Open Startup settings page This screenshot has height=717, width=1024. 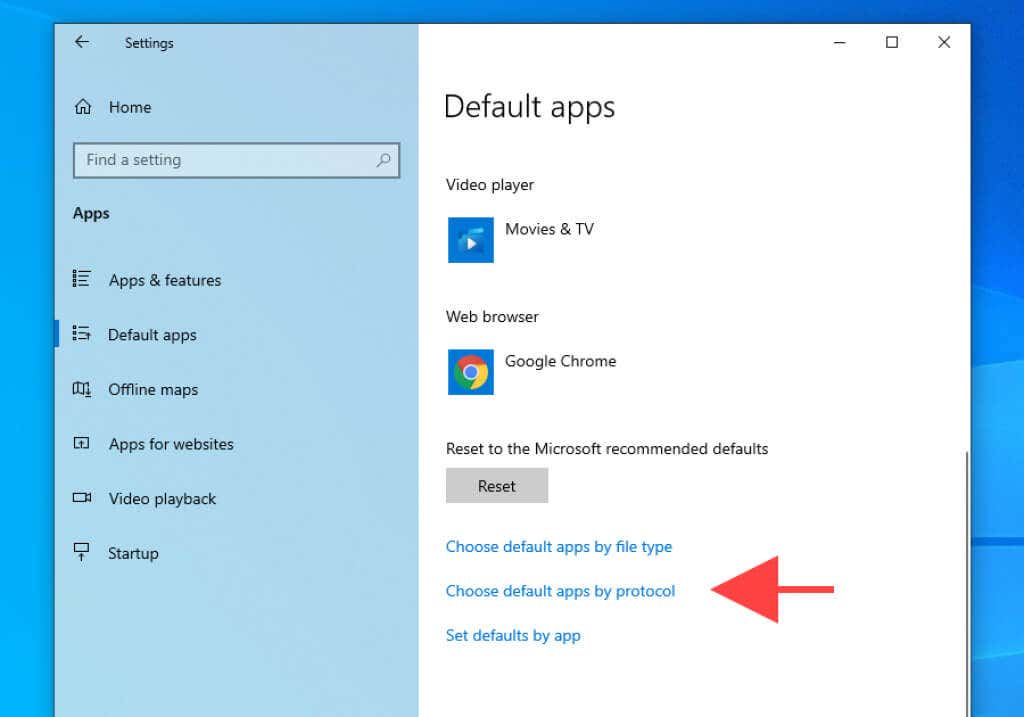tap(133, 553)
